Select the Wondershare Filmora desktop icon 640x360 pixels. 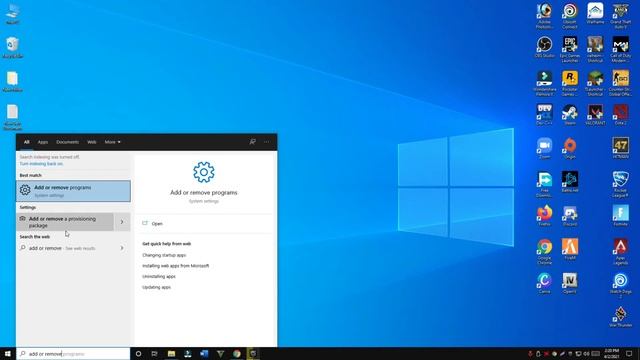pos(544,83)
